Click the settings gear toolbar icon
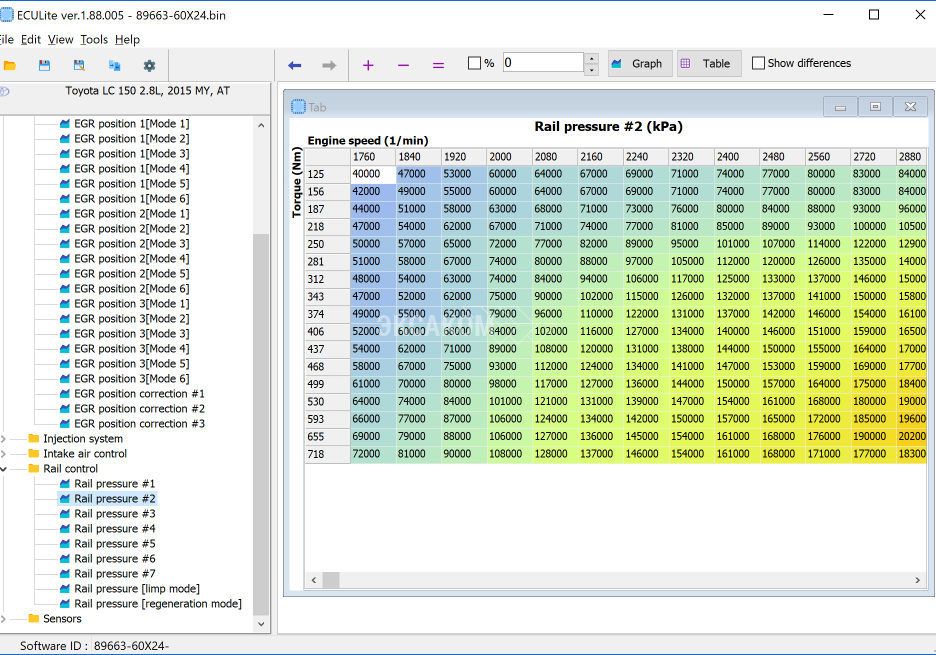The image size is (936, 655). pos(149,65)
